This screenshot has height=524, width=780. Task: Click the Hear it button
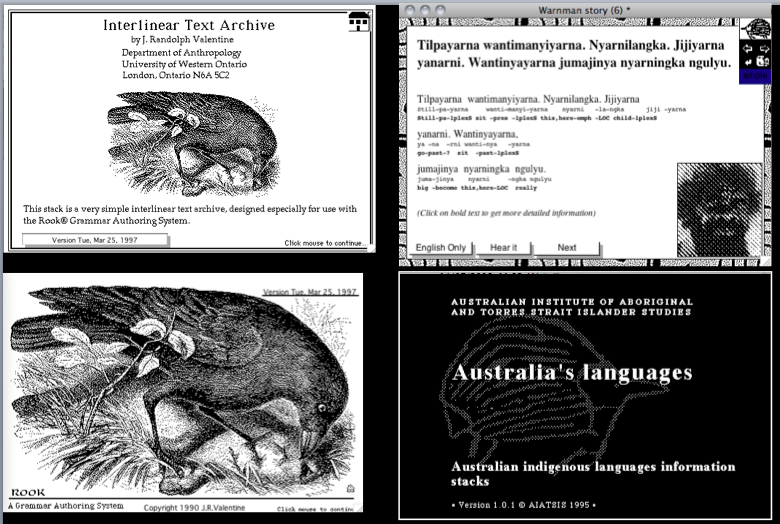click(x=503, y=248)
